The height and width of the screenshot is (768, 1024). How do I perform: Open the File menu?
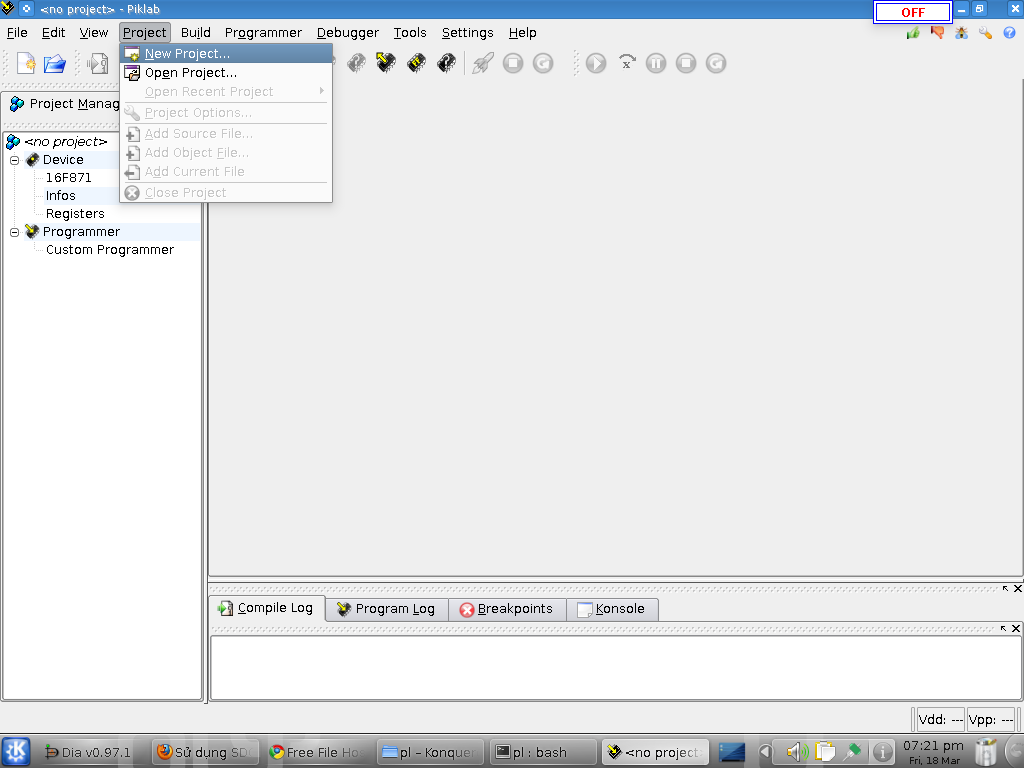[x=17, y=33]
